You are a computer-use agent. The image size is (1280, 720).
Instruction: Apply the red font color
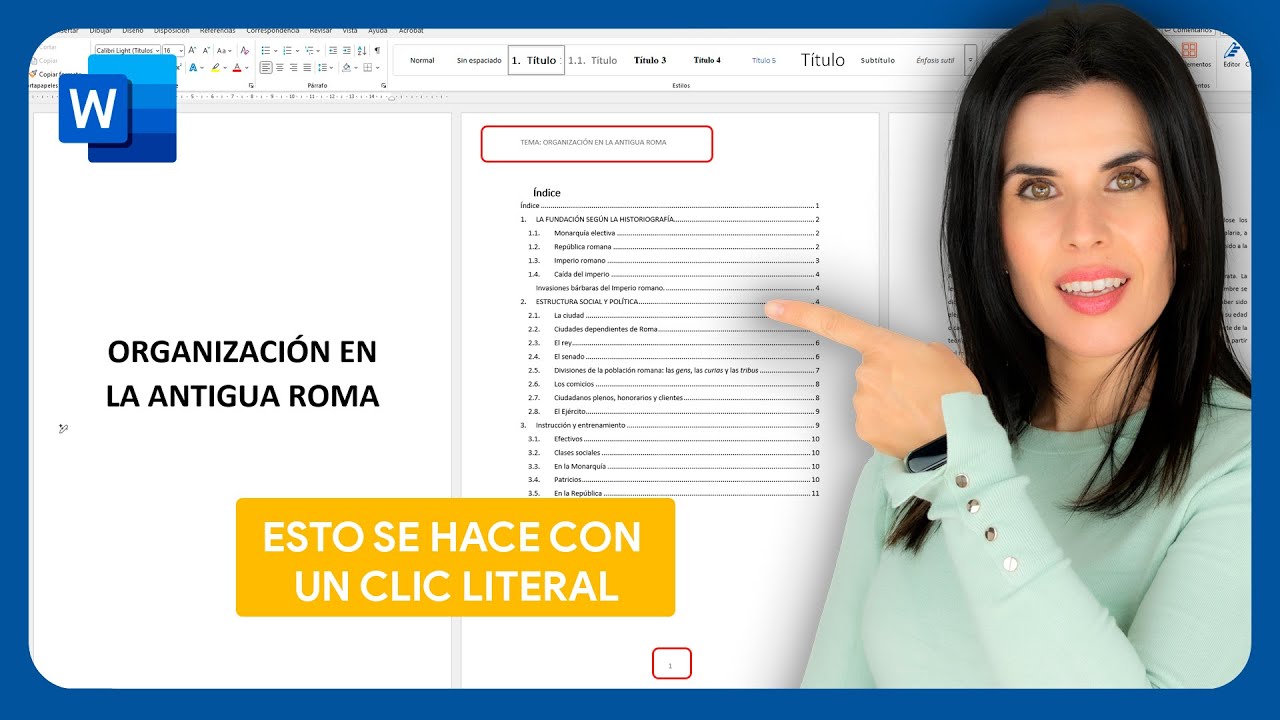(237, 67)
